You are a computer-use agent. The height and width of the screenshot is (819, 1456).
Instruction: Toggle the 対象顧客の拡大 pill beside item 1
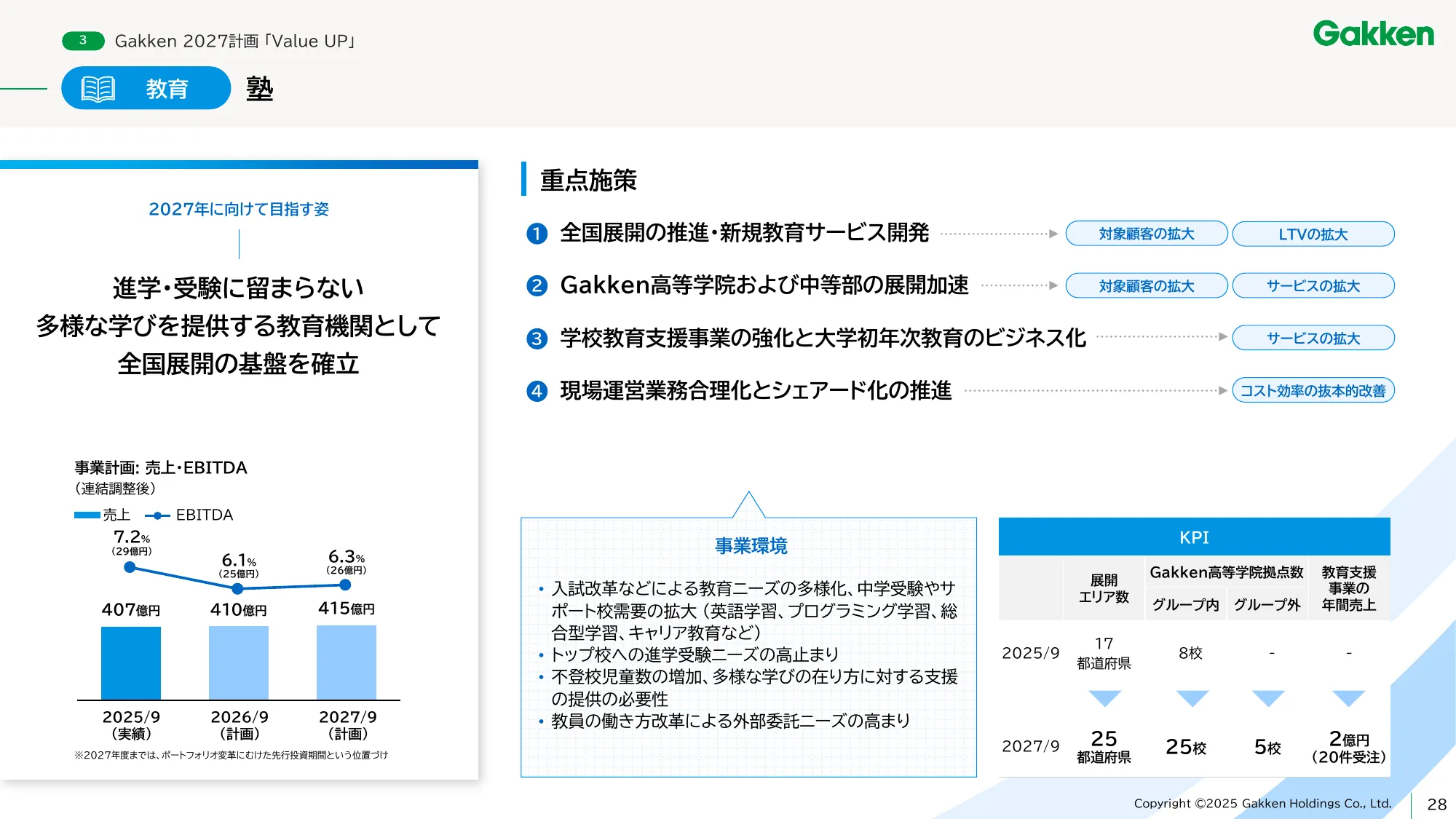[x=1146, y=234]
